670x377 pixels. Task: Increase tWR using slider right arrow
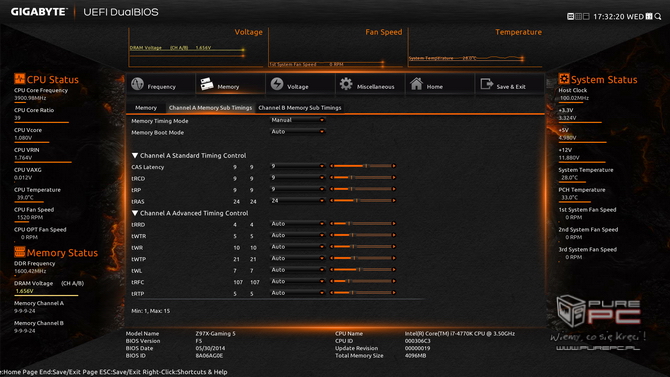pyautogui.click(x=394, y=247)
